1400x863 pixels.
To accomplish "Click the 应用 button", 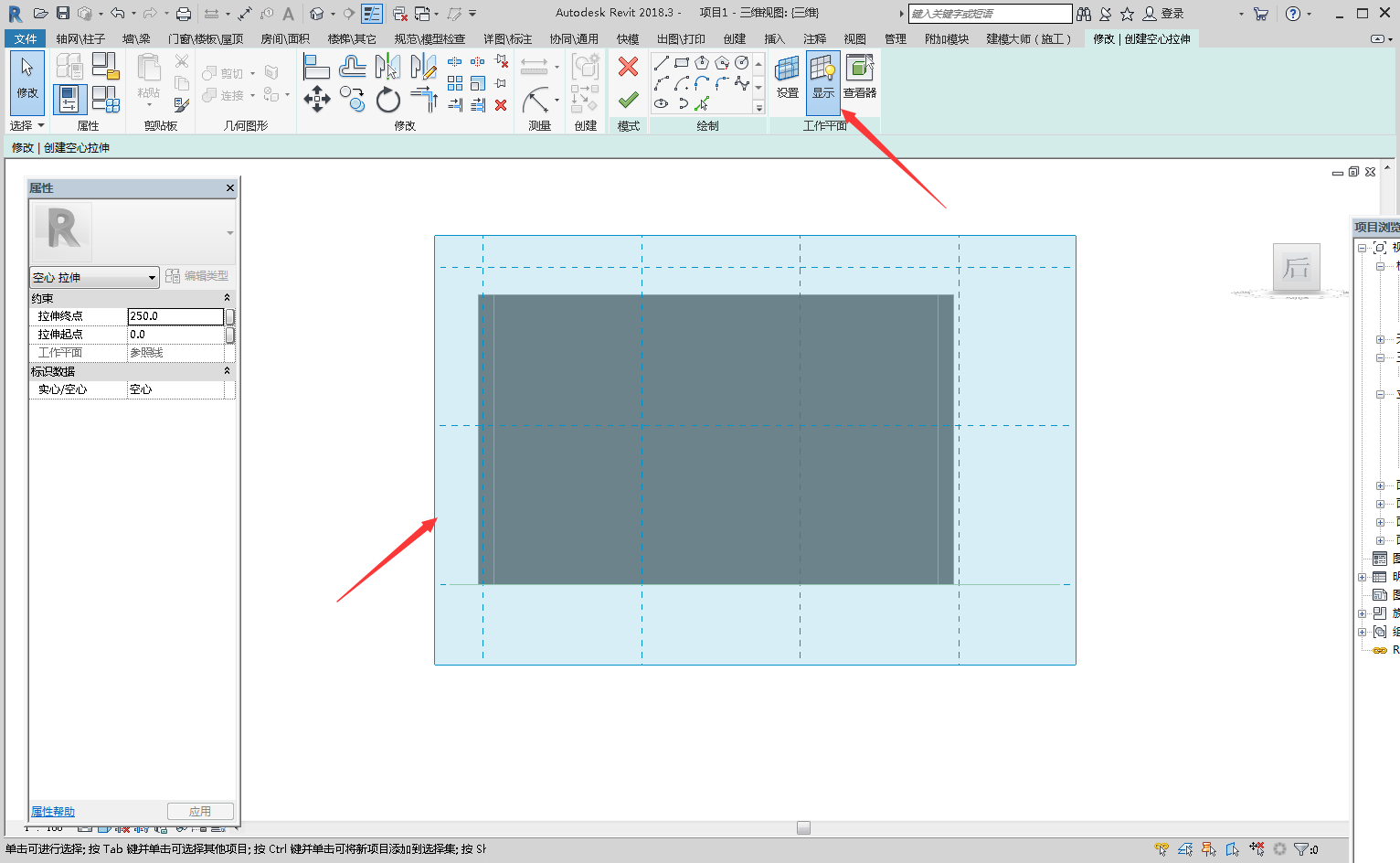I will (x=200, y=812).
